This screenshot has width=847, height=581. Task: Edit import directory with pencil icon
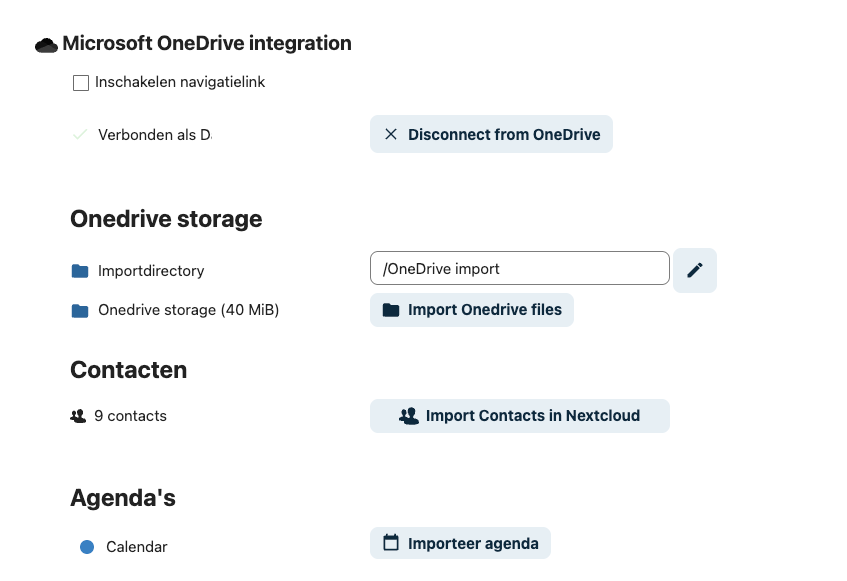695,270
